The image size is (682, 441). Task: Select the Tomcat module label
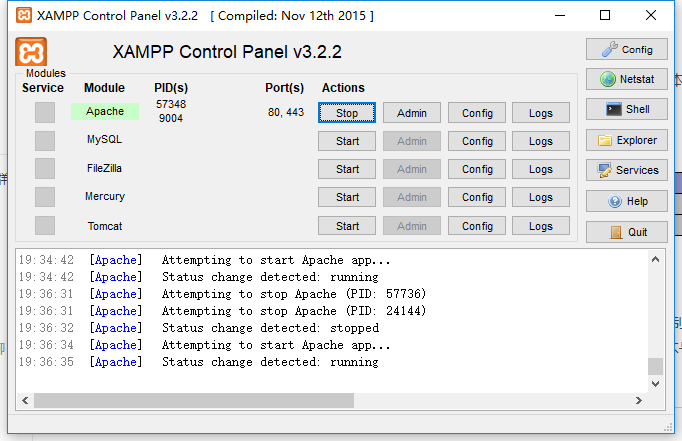click(x=105, y=226)
